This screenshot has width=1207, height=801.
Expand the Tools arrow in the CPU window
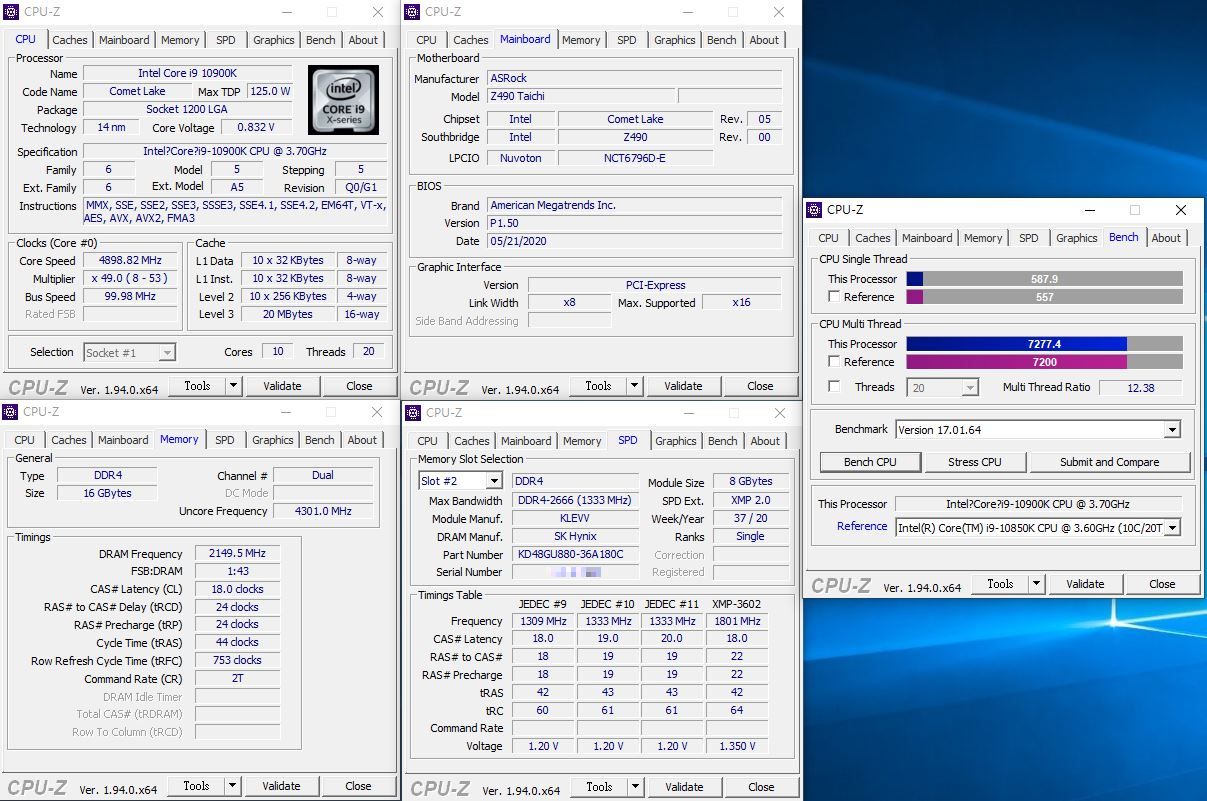click(x=233, y=386)
